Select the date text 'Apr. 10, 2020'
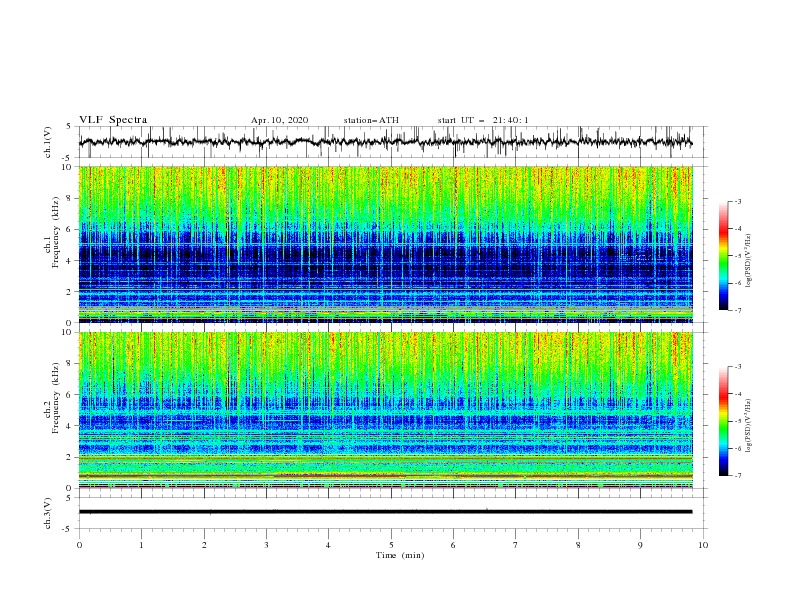 pos(279,120)
